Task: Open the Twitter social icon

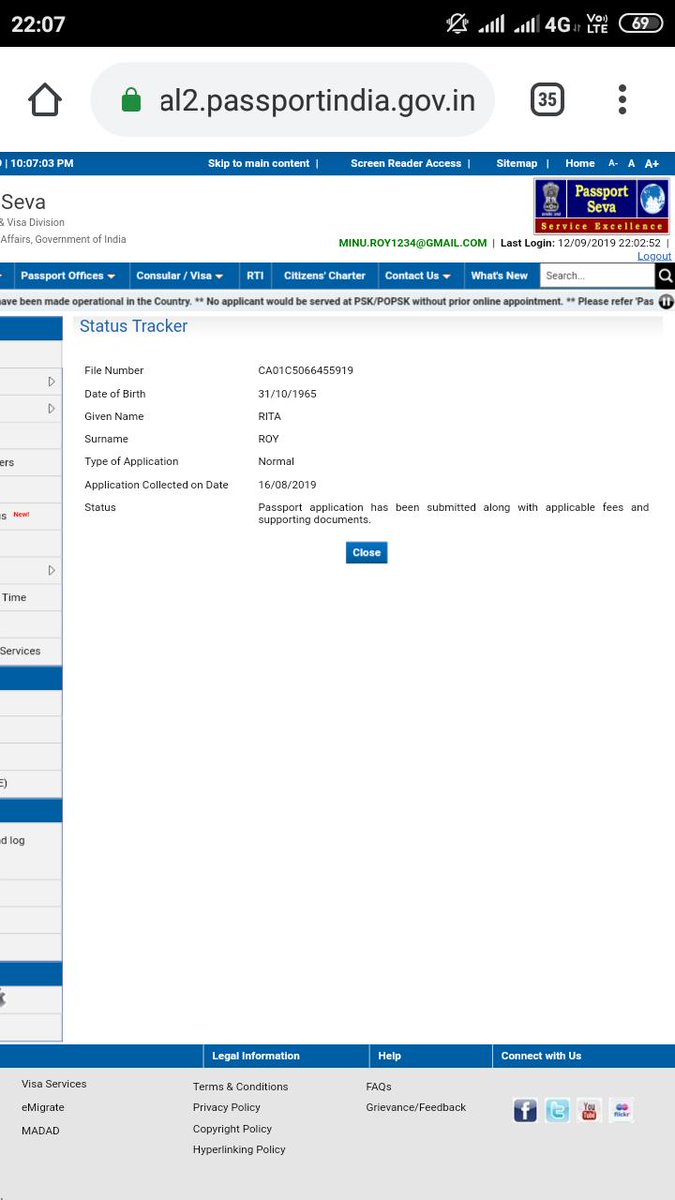Action: point(557,1110)
